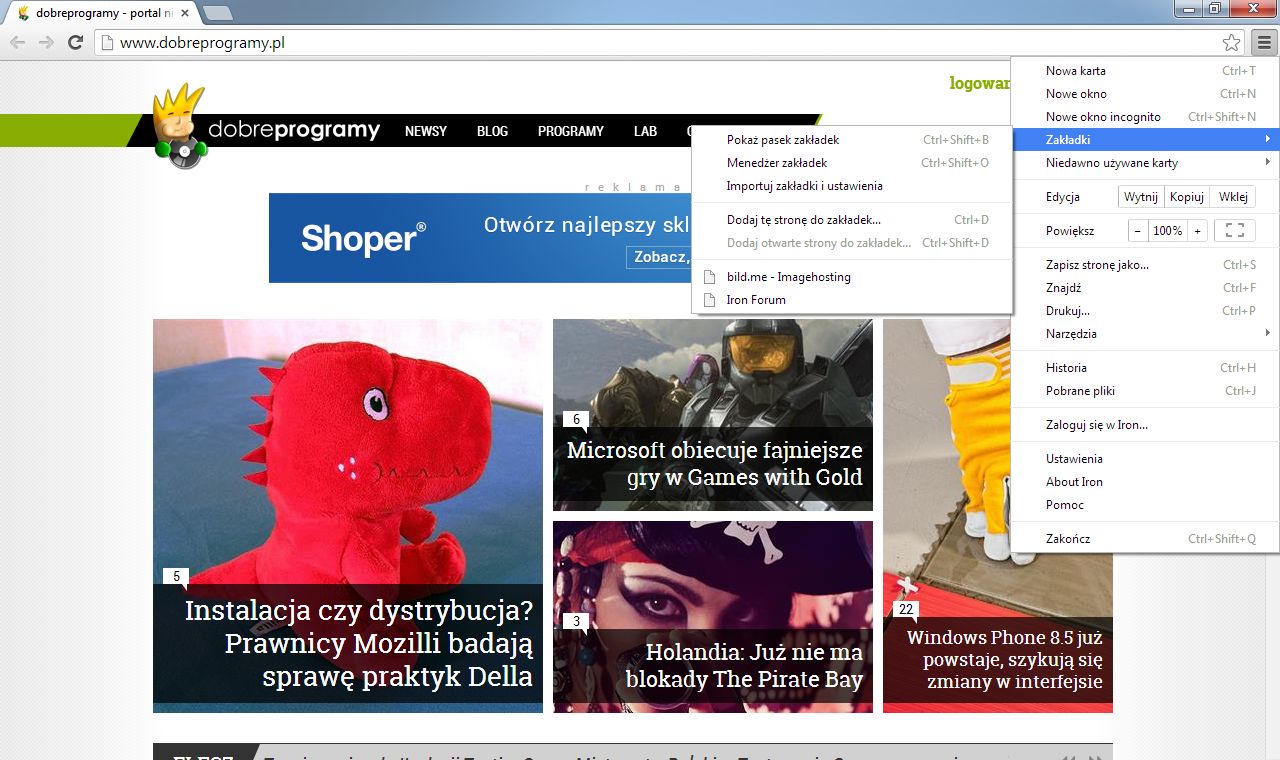Open Pobrane pliki
Image resolution: width=1280 pixels, height=760 pixels.
[x=1145, y=391]
